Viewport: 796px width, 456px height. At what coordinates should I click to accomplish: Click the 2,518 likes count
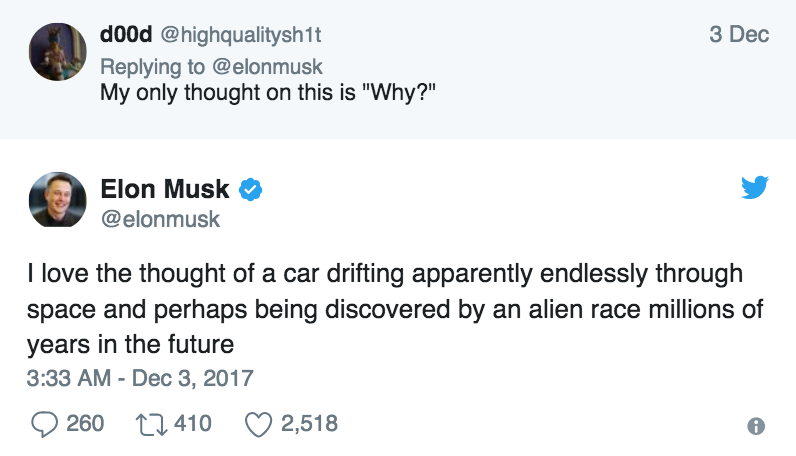click(309, 424)
